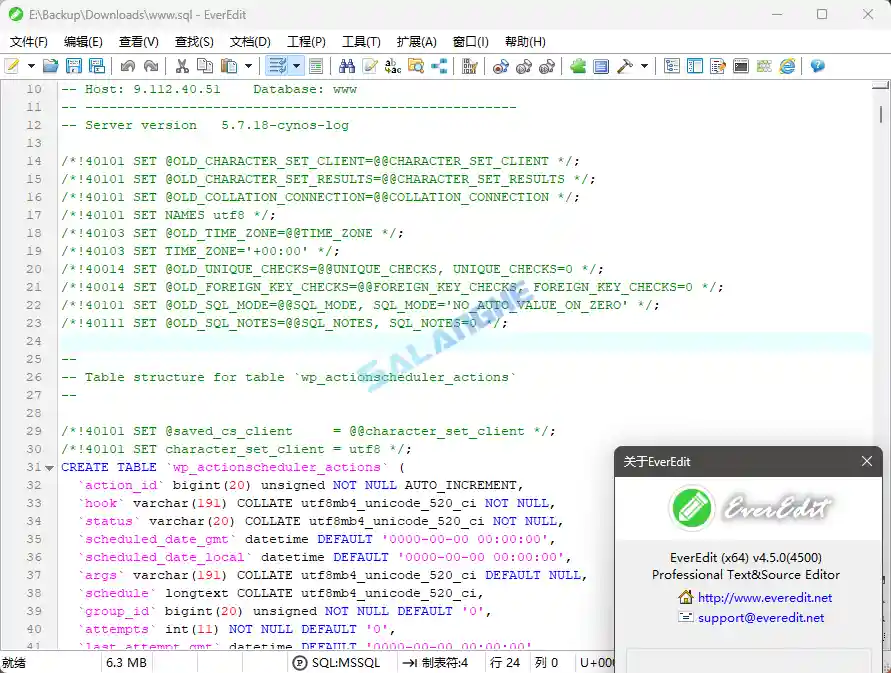Open Find using the binoculars icon

pos(347,66)
